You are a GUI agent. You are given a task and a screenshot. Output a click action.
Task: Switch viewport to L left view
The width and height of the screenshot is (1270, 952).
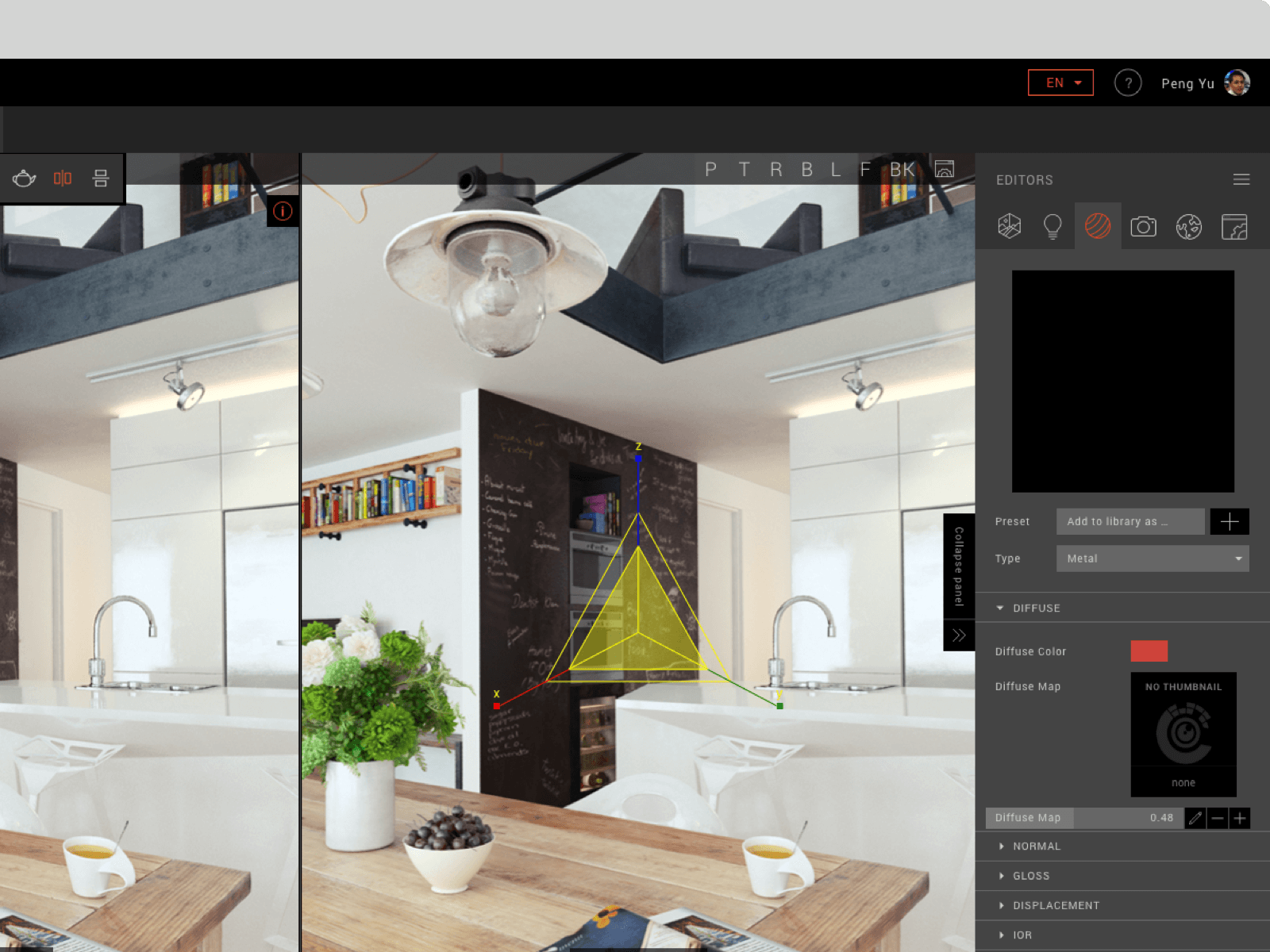[836, 170]
